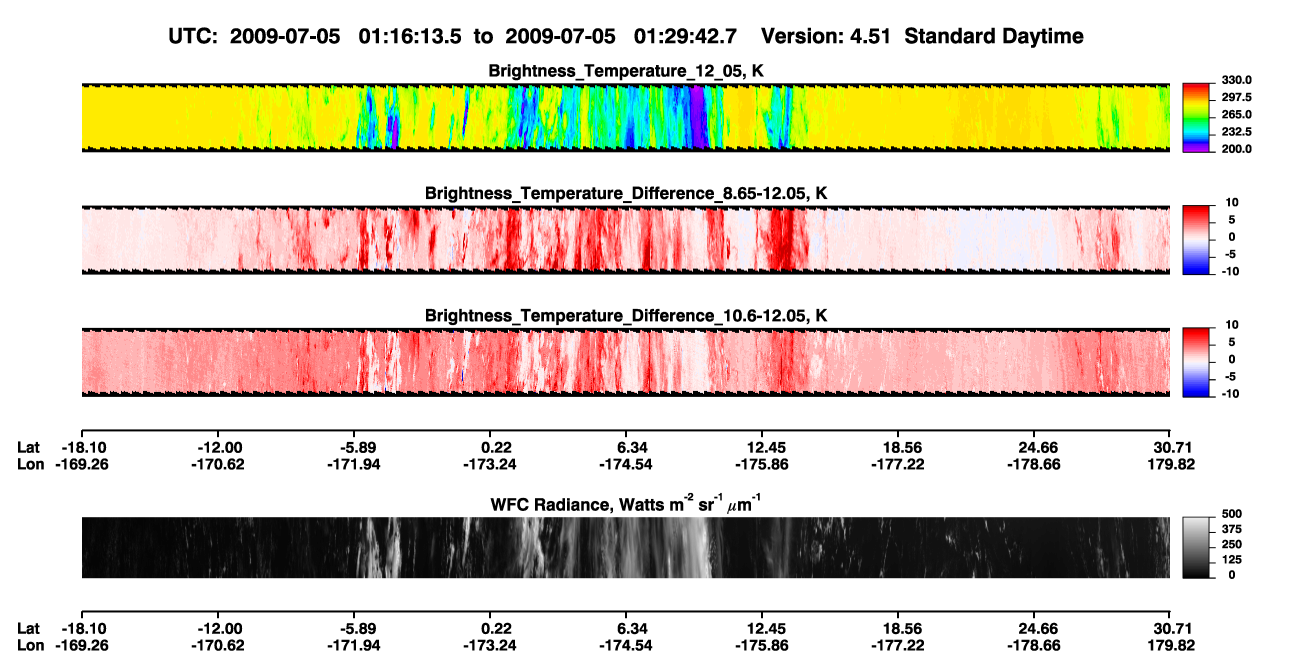
Task: Click the 330.0 colorbar label
Action: [1236, 80]
